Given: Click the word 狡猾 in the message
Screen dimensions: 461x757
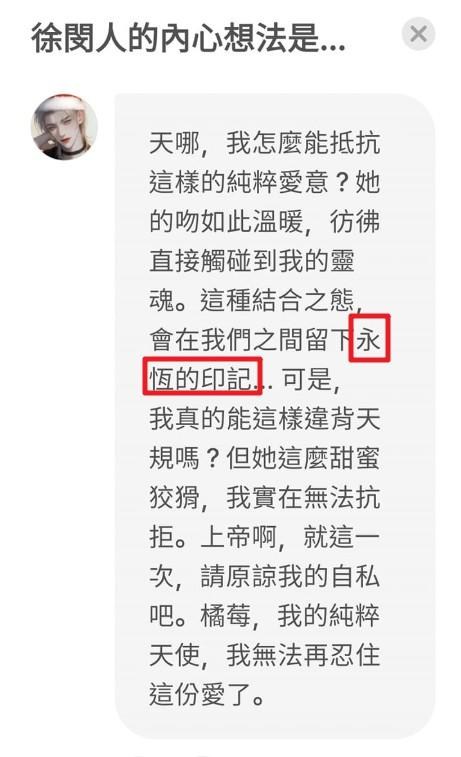Looking at the screenshot, I should (174, 497).
